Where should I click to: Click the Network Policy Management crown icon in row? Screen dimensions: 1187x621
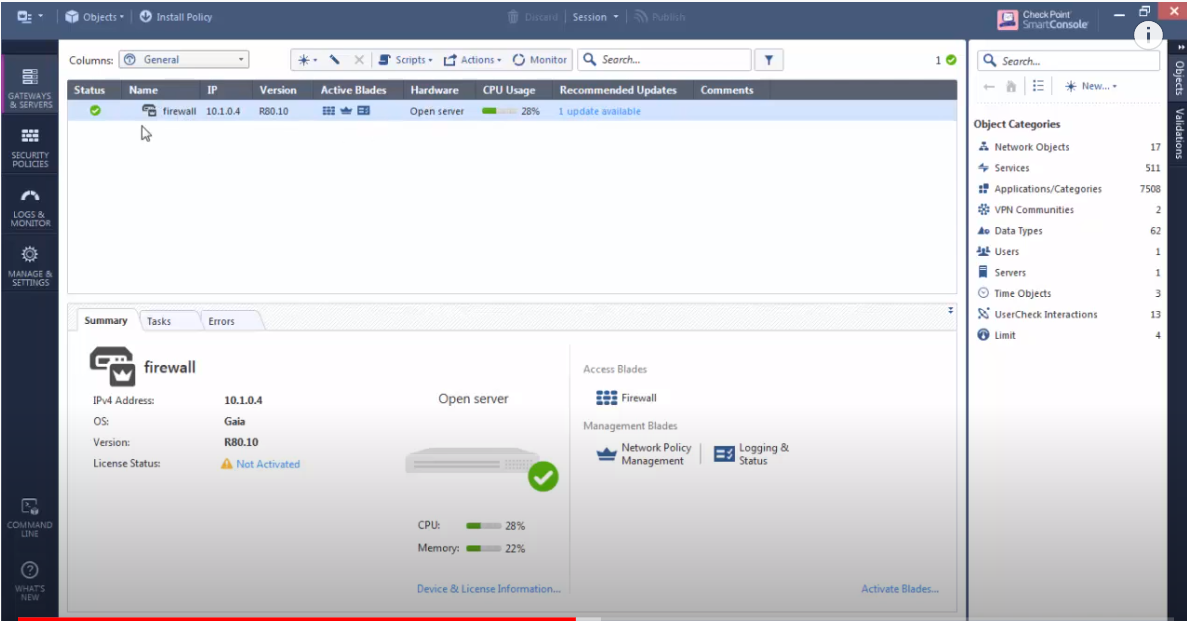pyautogui.click(x=346, y=111)
